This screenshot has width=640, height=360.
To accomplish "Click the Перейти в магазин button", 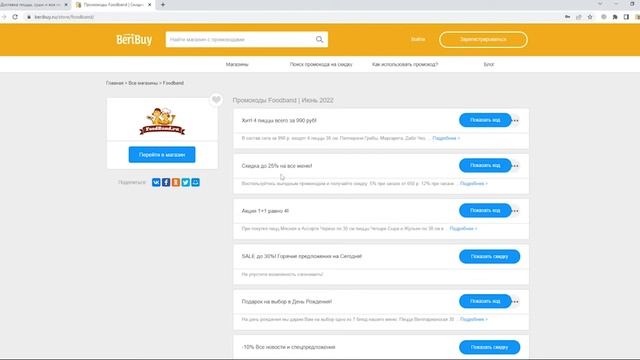I will (x=162, y=155).
